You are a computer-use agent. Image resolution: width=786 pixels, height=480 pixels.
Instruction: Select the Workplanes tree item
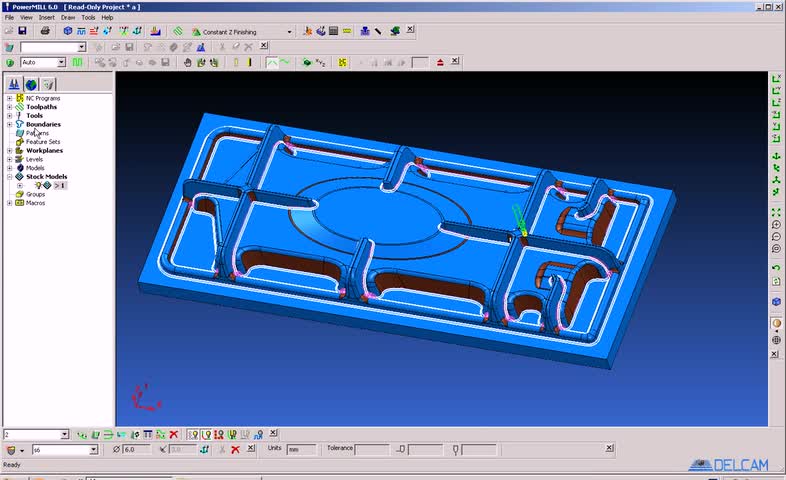click(44, 150)
